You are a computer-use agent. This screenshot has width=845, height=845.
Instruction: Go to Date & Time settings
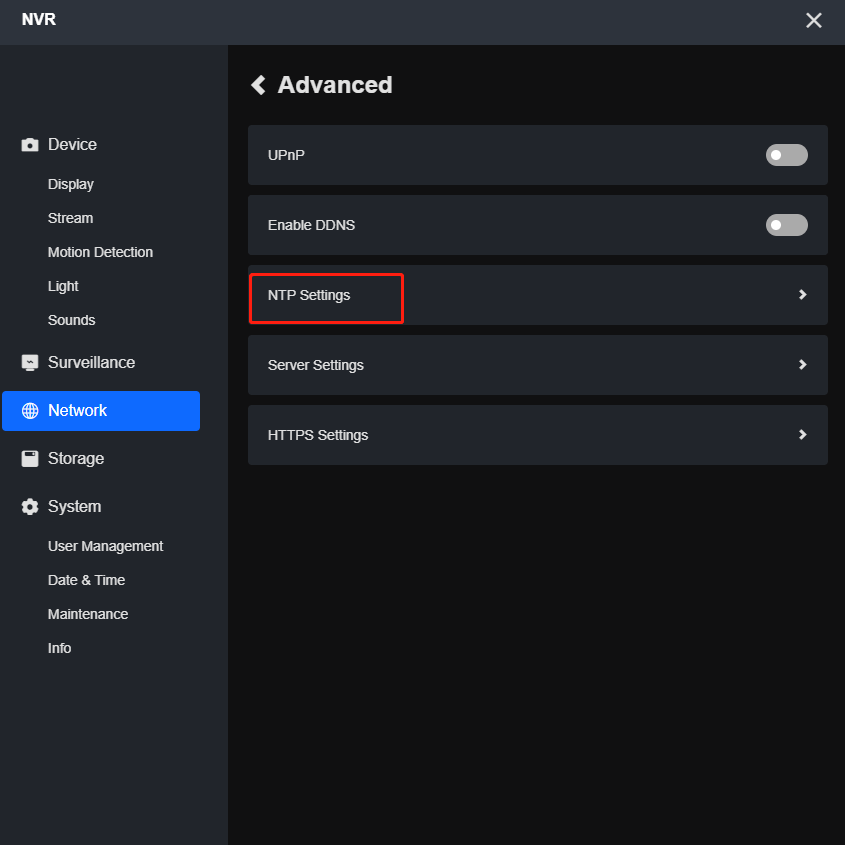pyautogui.click(x=86, y=580)
